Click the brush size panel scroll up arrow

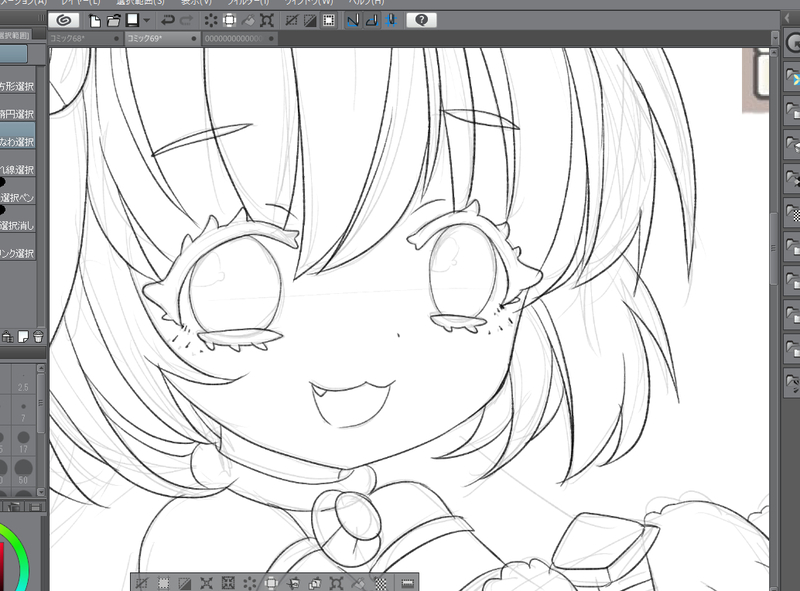pyautogui.click(x=41, y=368)
